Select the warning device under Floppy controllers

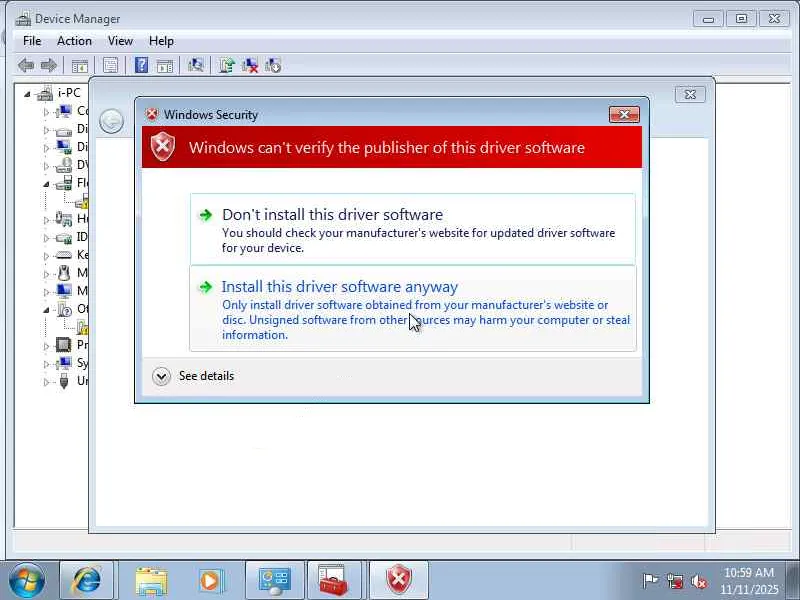click(82, 202)
